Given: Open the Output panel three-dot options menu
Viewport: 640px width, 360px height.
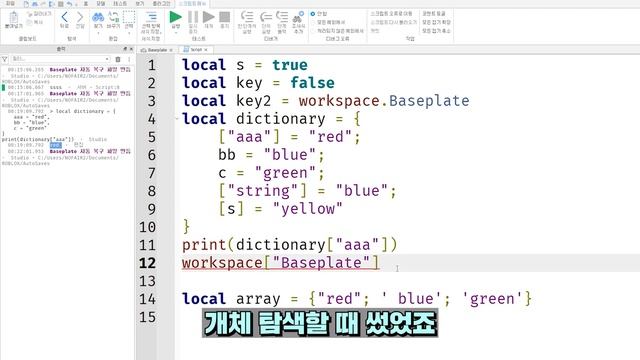Looking at the screenshot, I should click(x=129, y=59).
